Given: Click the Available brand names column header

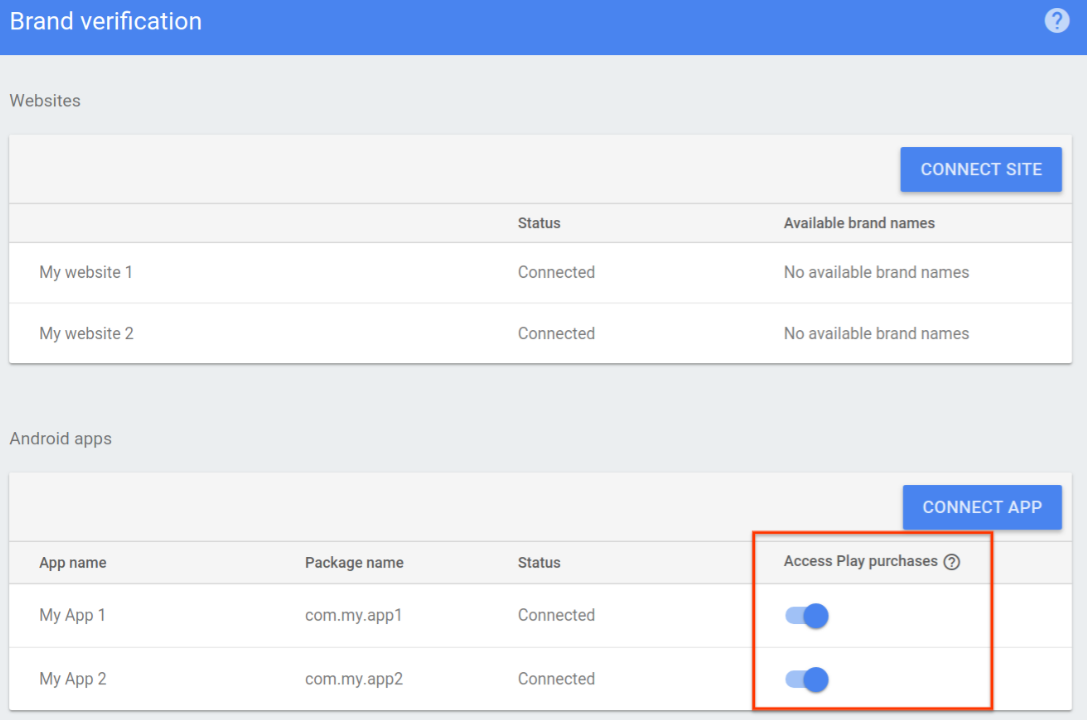Looking at the screenshot, I should 859,223.
